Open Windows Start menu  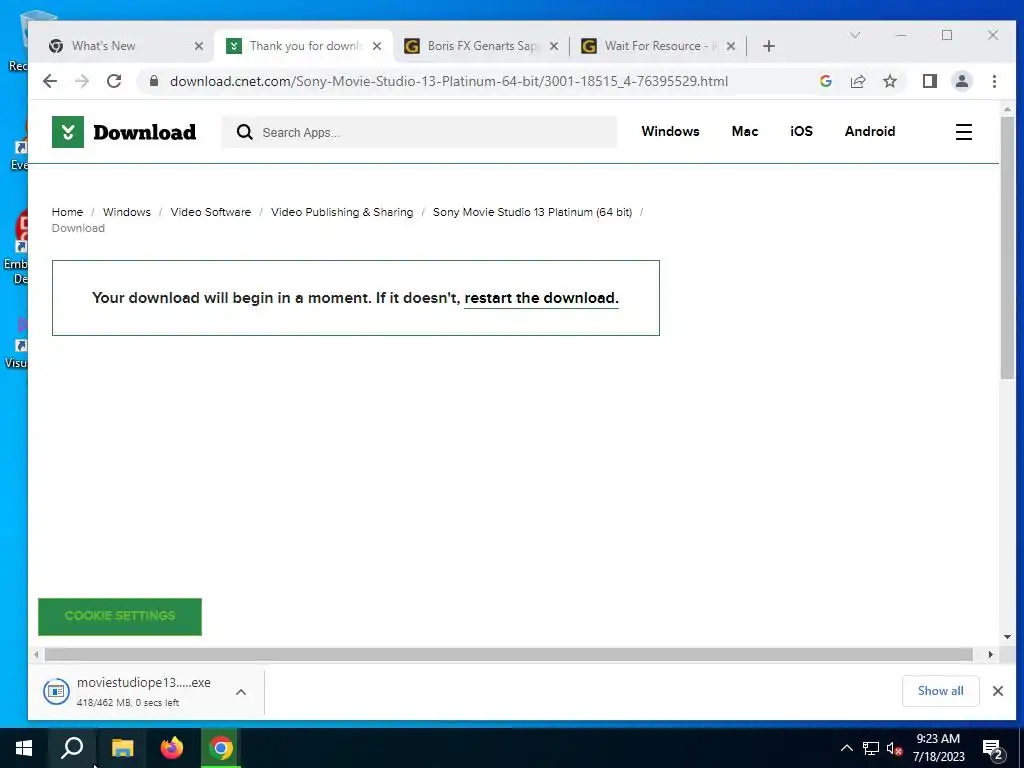point(24,748)
